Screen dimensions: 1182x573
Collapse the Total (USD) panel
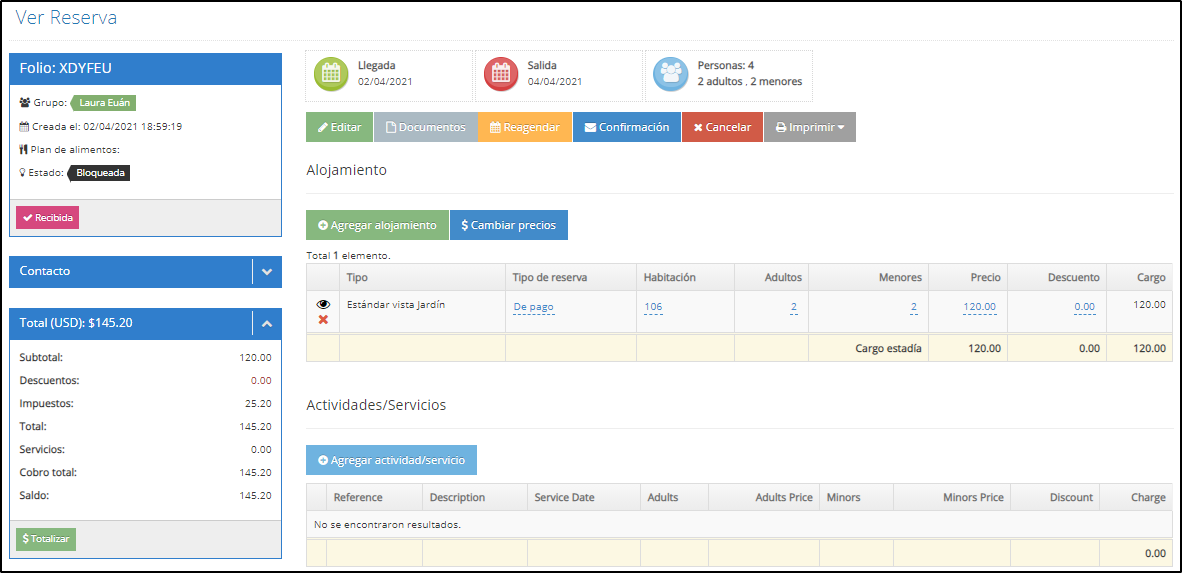point(267,323)
